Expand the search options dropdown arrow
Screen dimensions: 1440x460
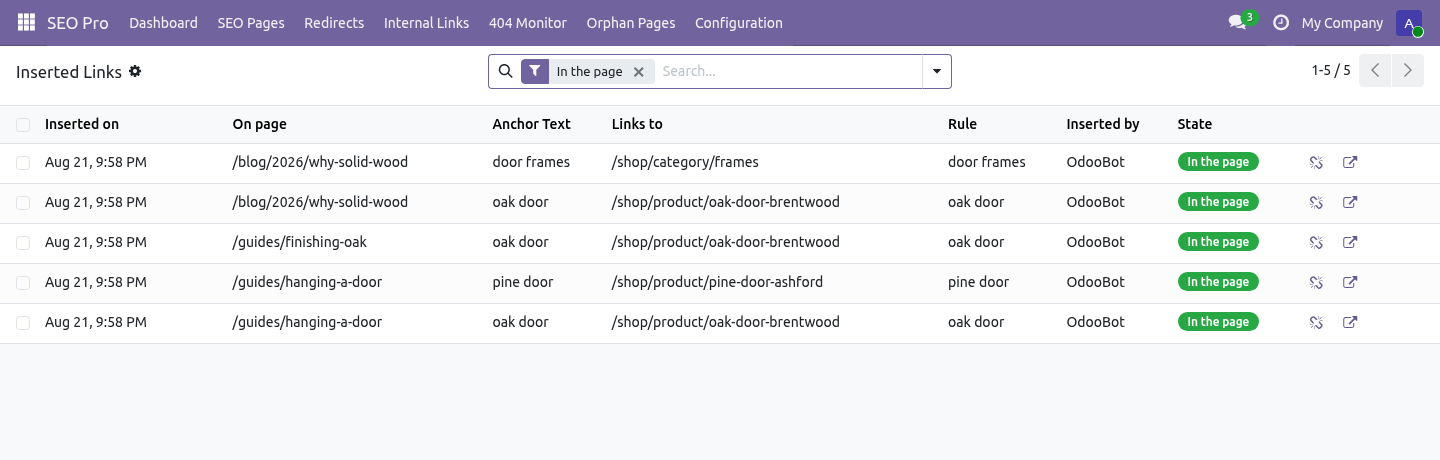coord(937,71)
